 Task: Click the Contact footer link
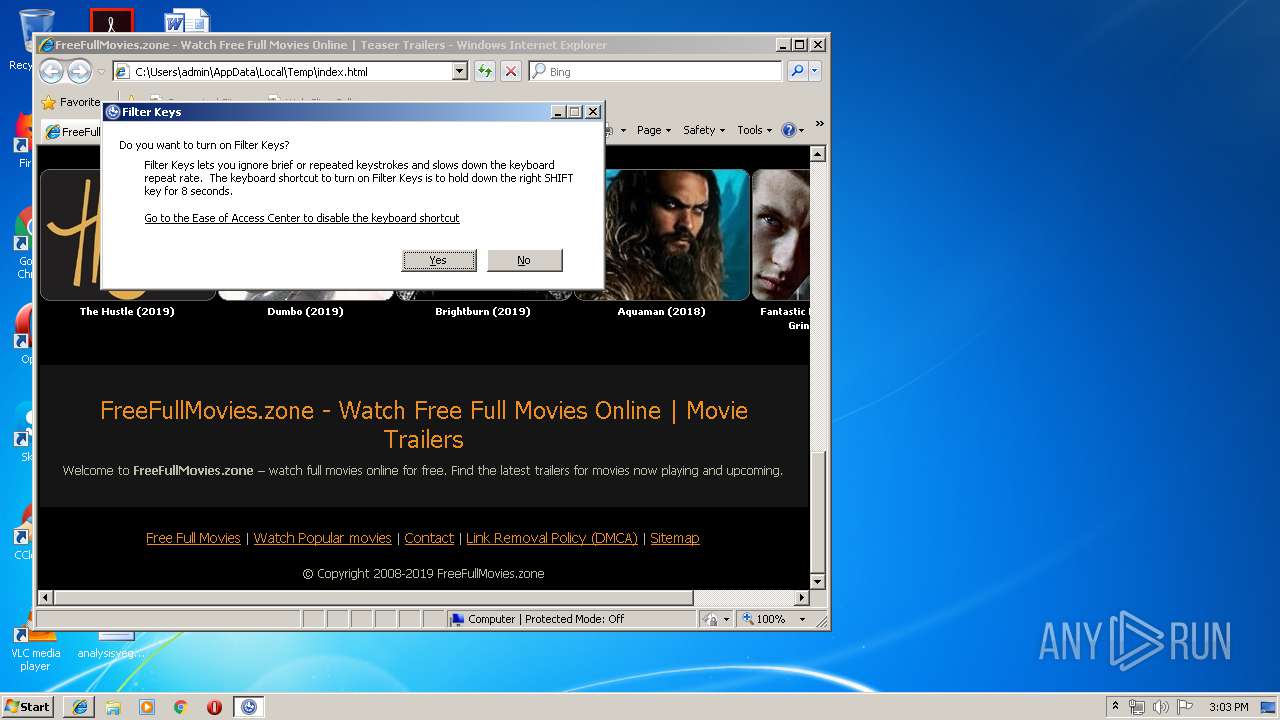click(429, 538)
